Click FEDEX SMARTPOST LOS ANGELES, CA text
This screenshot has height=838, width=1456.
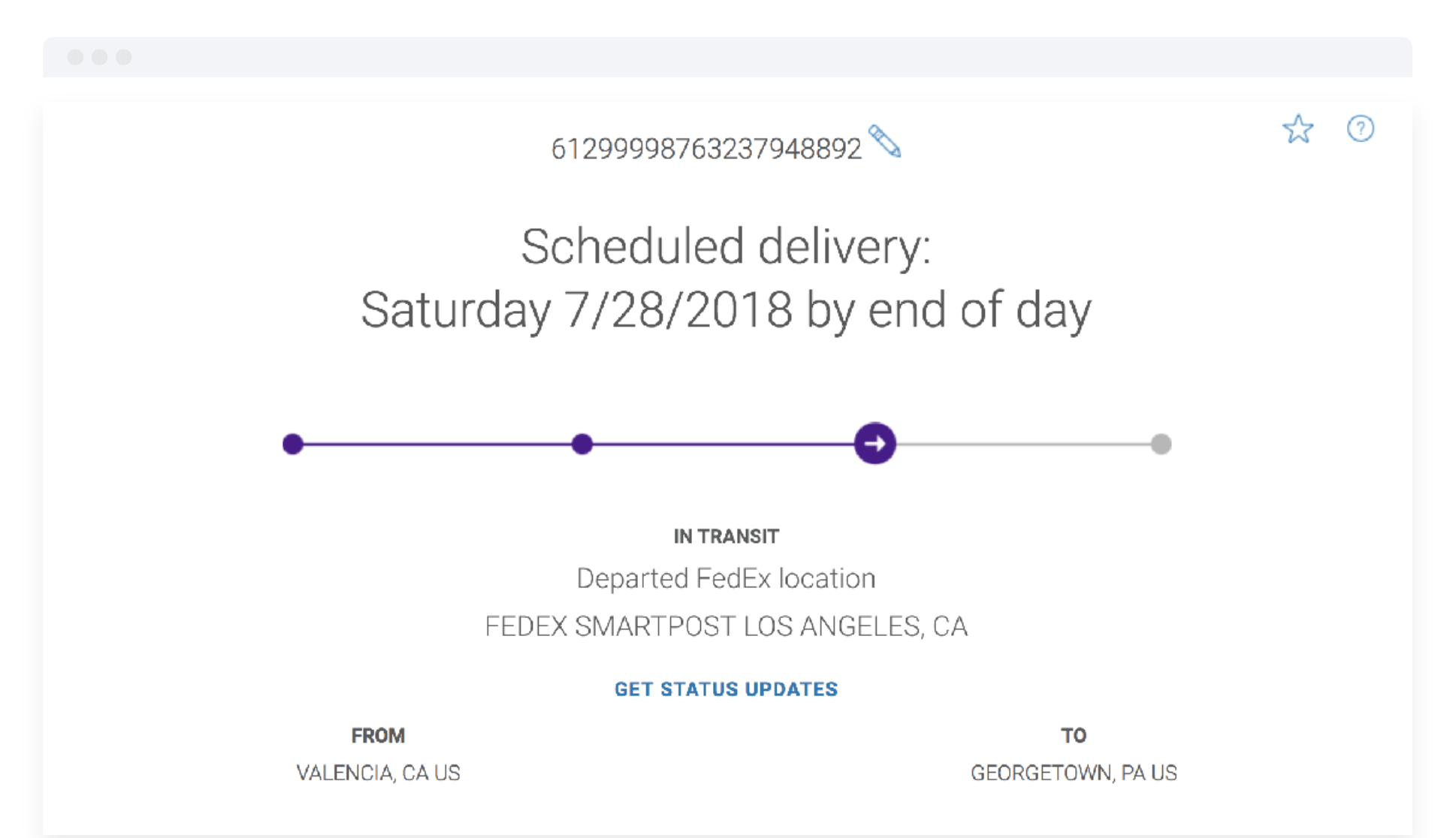726,625
